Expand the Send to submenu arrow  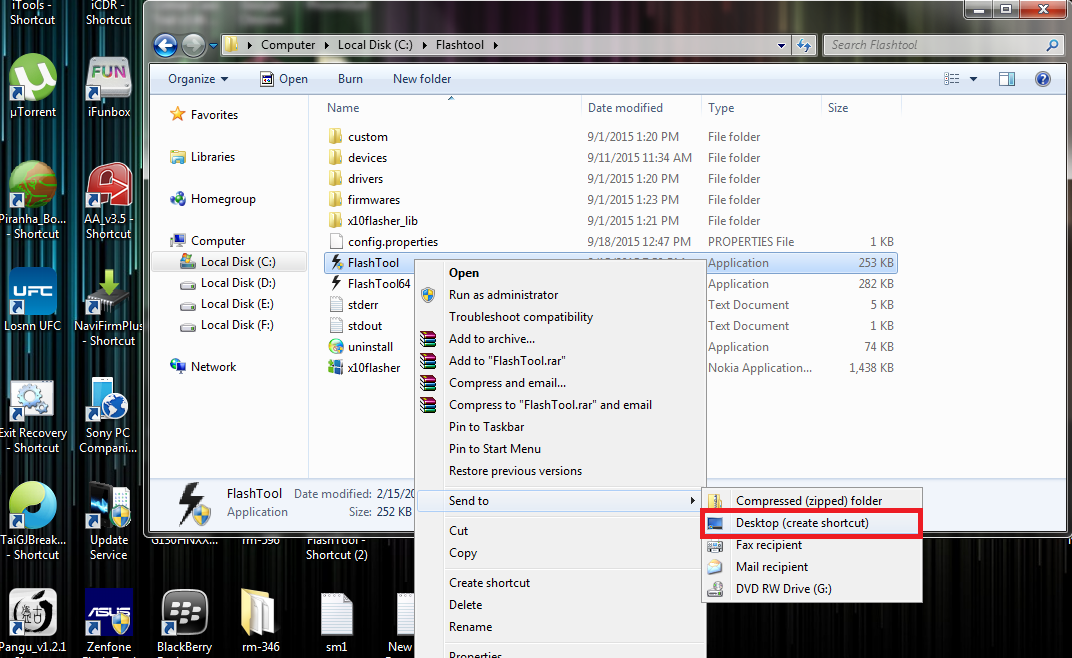pyautogui.click(x=693, y=501)
